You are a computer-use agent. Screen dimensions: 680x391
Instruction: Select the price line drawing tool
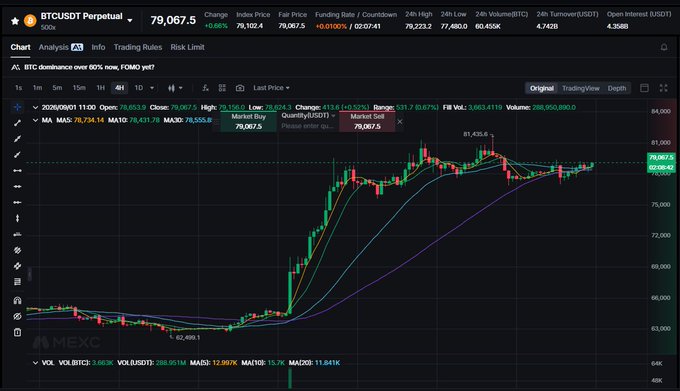tap(17, 234)
